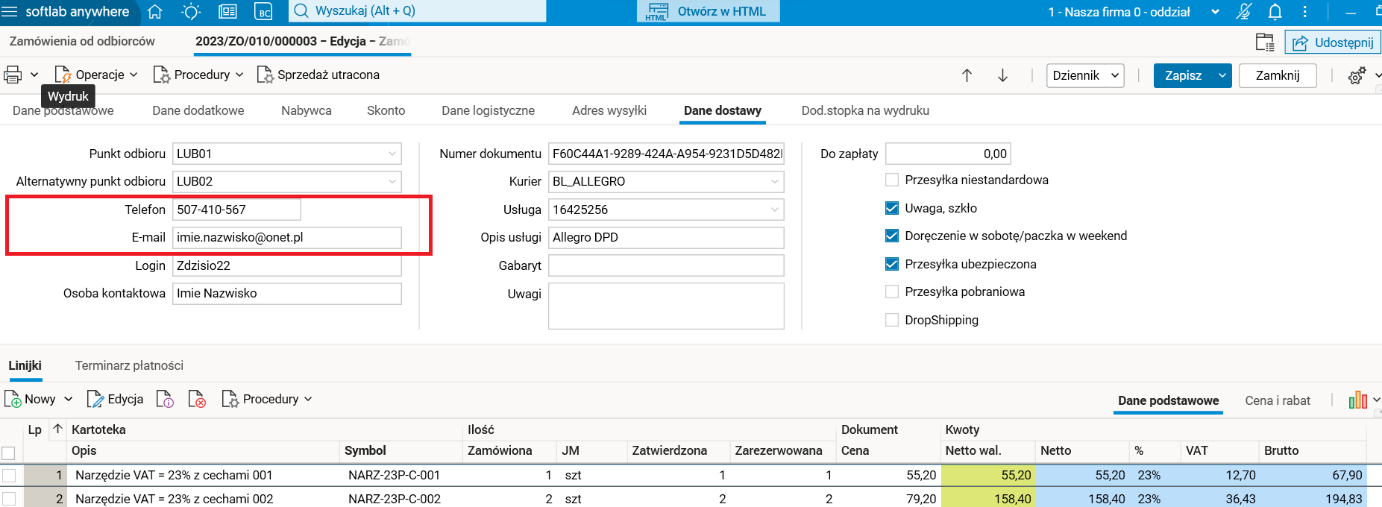The height and width of the screenshot is (507, 1382).
Task: Open the Skonto tab
Action: [x=386, y=111]
